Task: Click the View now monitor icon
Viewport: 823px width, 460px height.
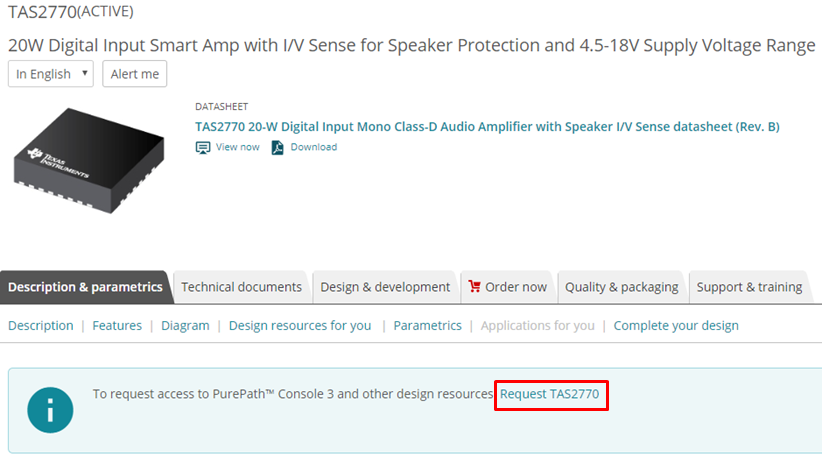Action: (x=203, y=147)
